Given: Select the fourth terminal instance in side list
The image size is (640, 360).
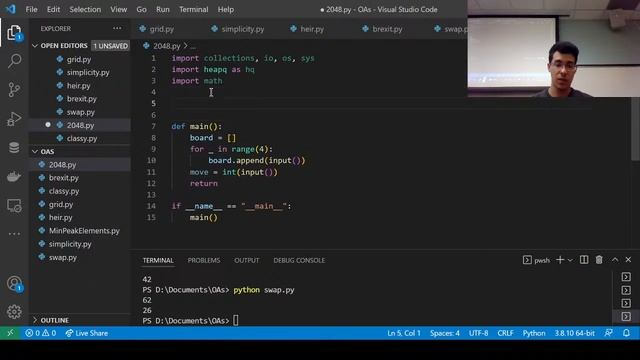Looking at the screenshot, I should tap(626, 316).
